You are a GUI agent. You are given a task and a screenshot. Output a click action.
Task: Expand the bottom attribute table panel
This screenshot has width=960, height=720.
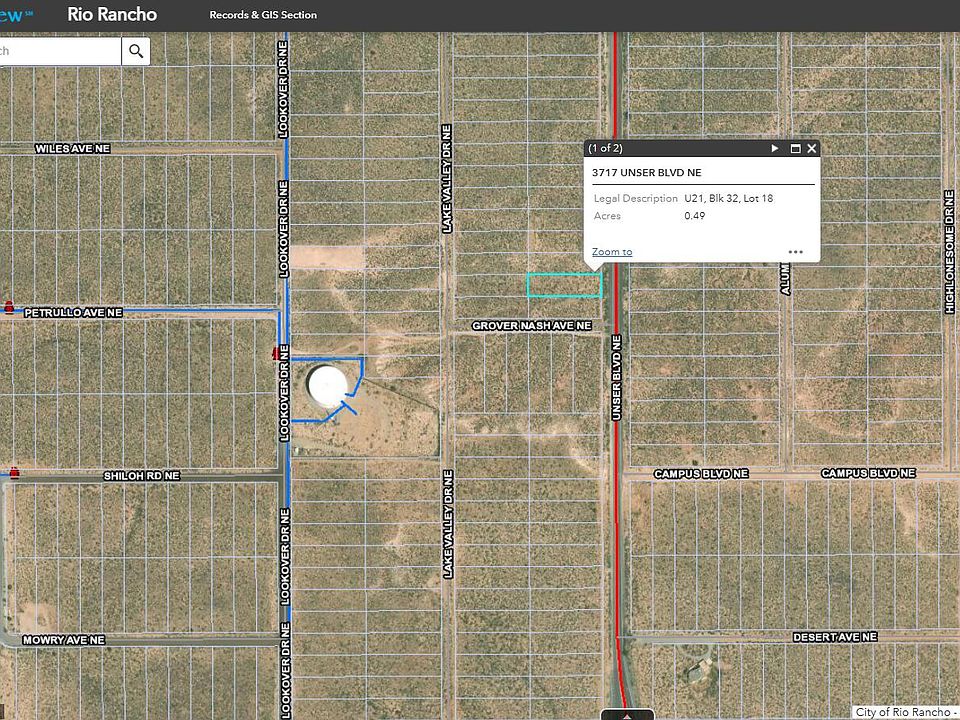click(627, 714)
